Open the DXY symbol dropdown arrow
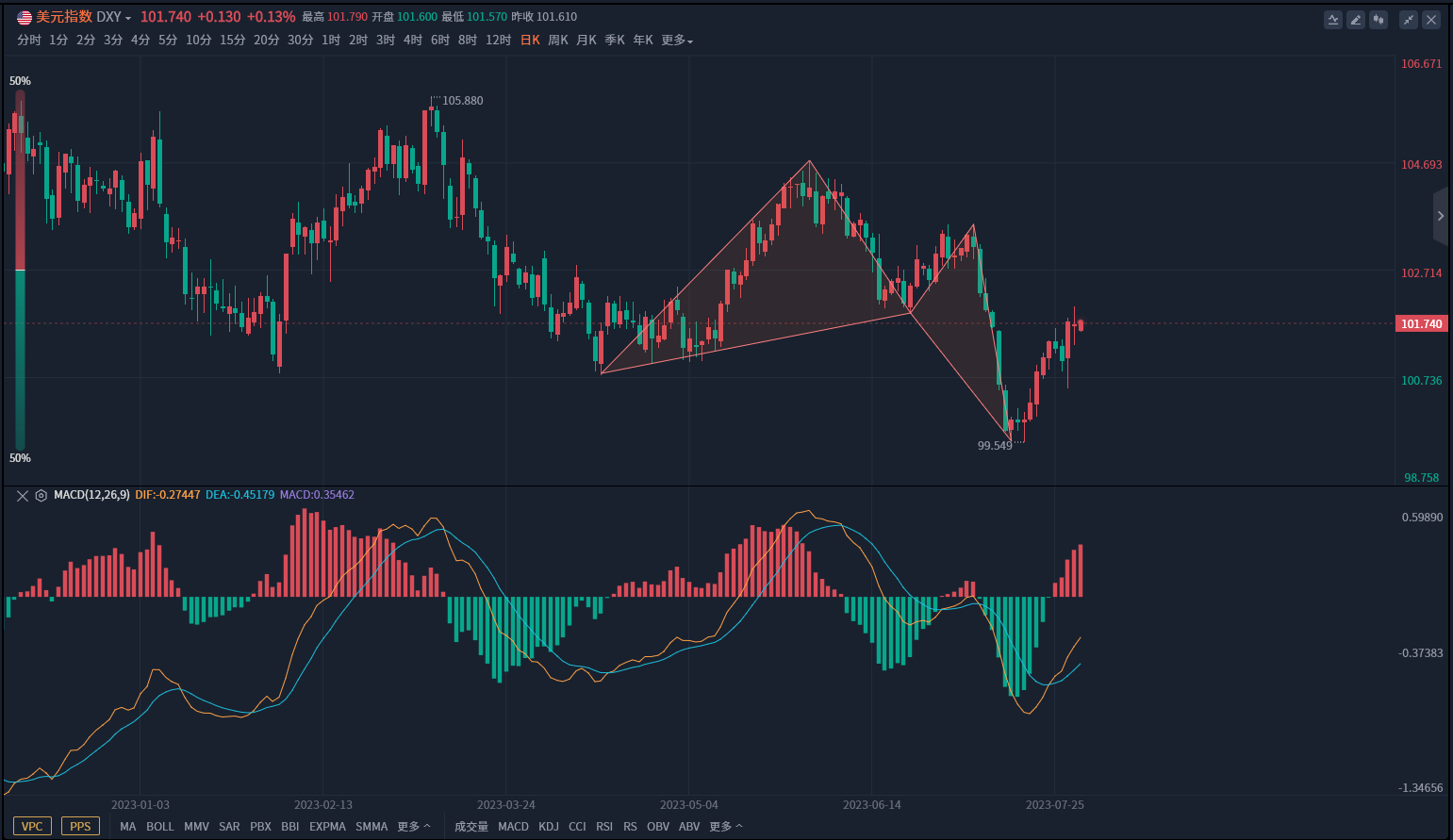Screen dimensions: 1453x840 click(128, 18)
